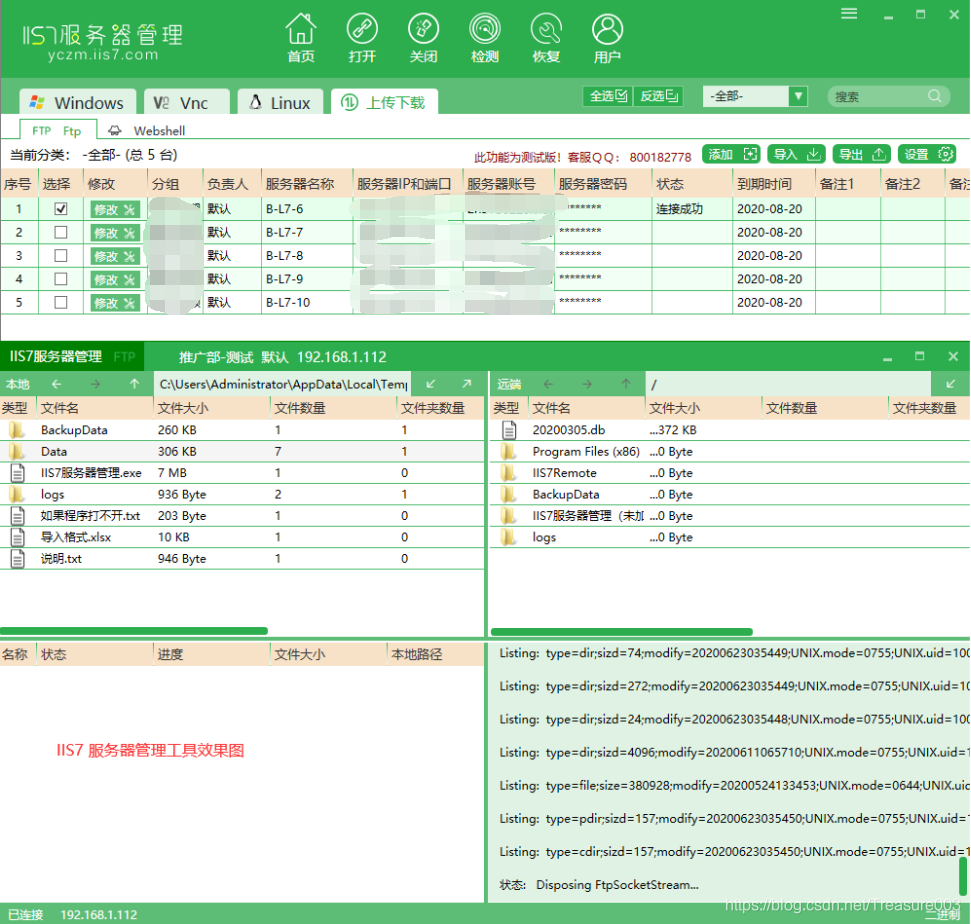Click the log panel vertical scrollbar
This screenshot has width=971, height=924.
[x=964, y=876]
